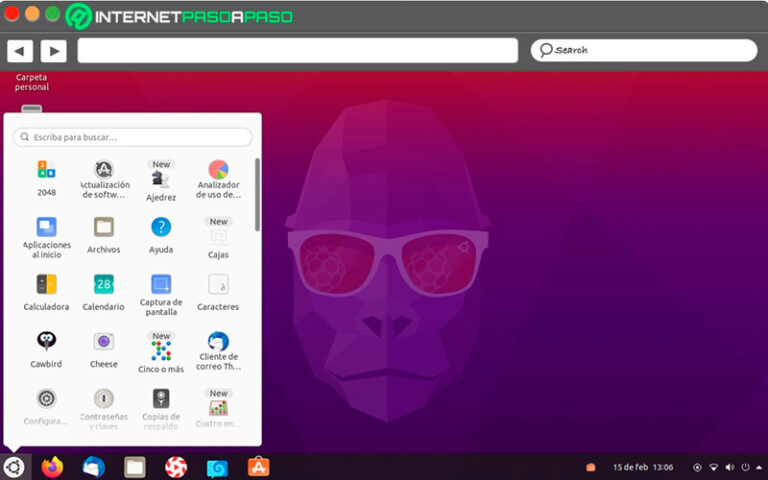Viewport: 768px width, 480px height.
Task: Launch the Calculadora app
Action: 46,285
